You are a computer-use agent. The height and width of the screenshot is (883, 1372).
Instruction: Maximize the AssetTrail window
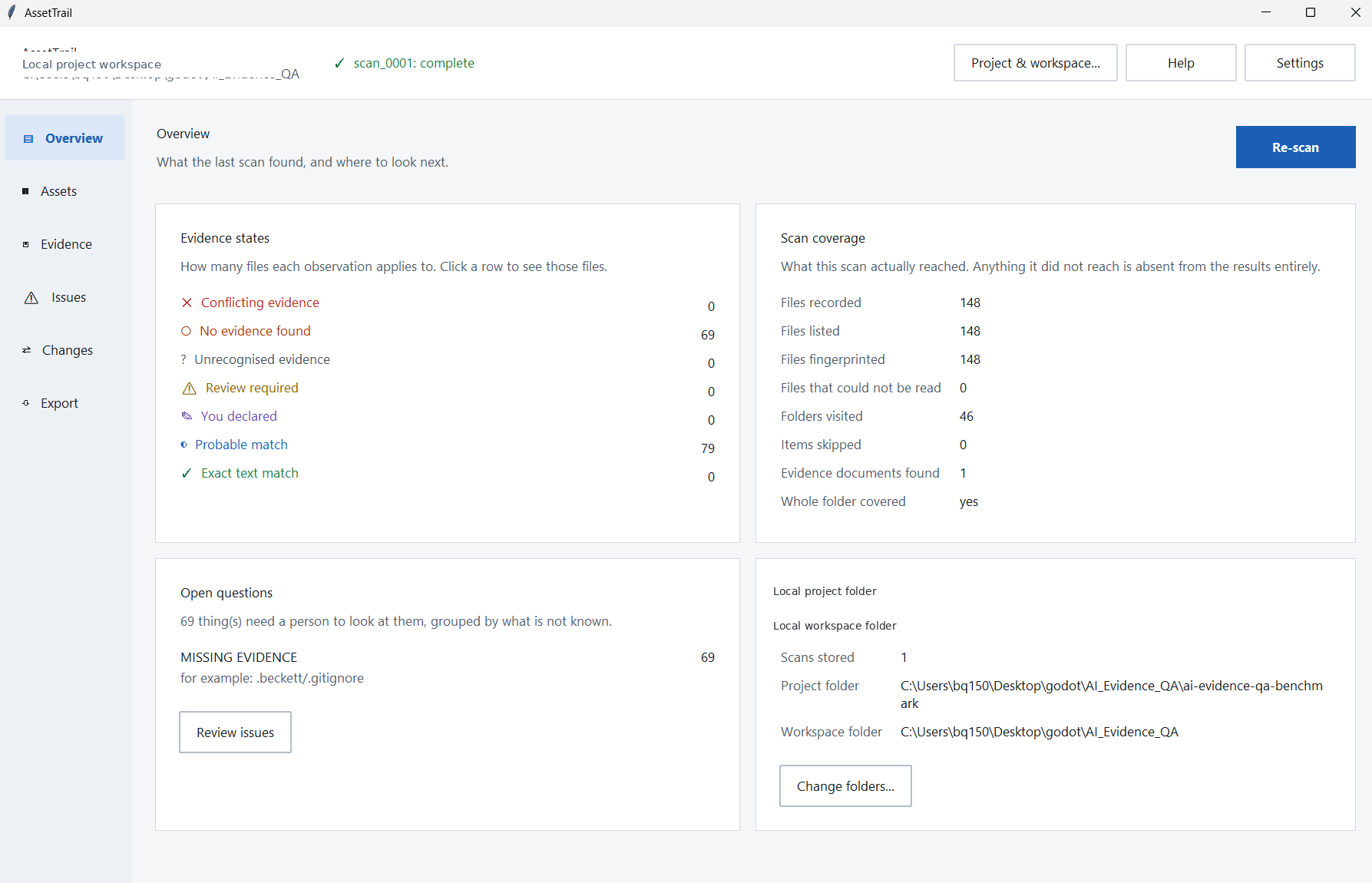[x=1311, y=12]
